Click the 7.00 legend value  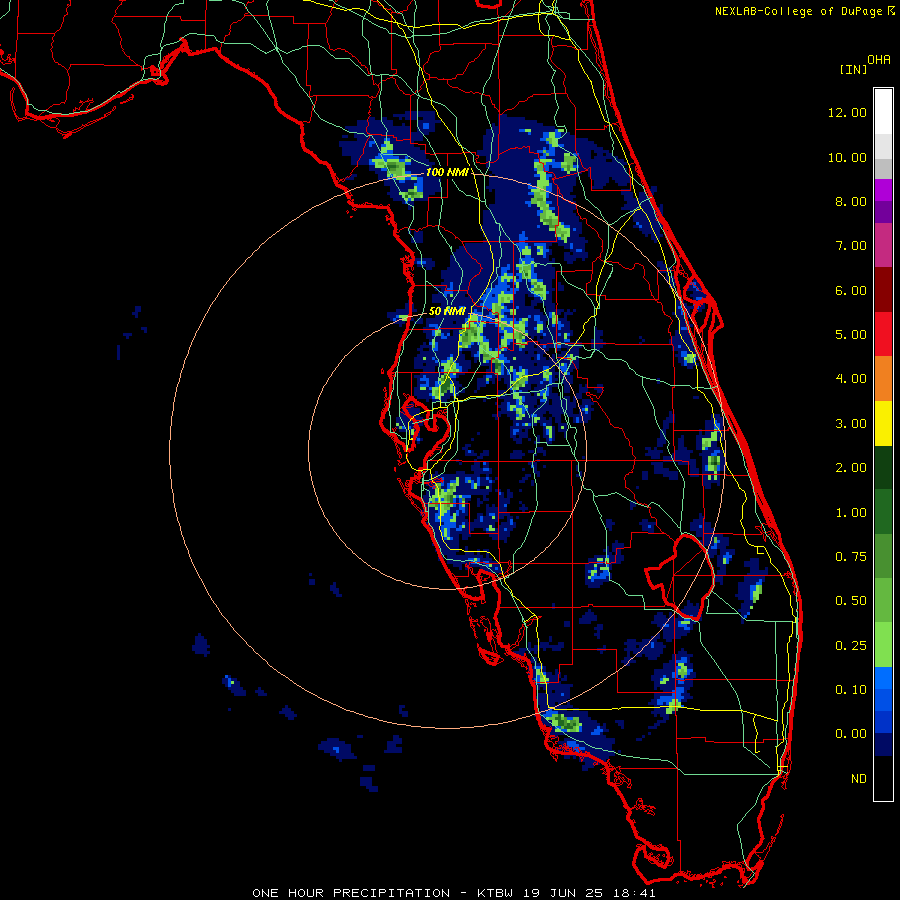tap(851, 246)
